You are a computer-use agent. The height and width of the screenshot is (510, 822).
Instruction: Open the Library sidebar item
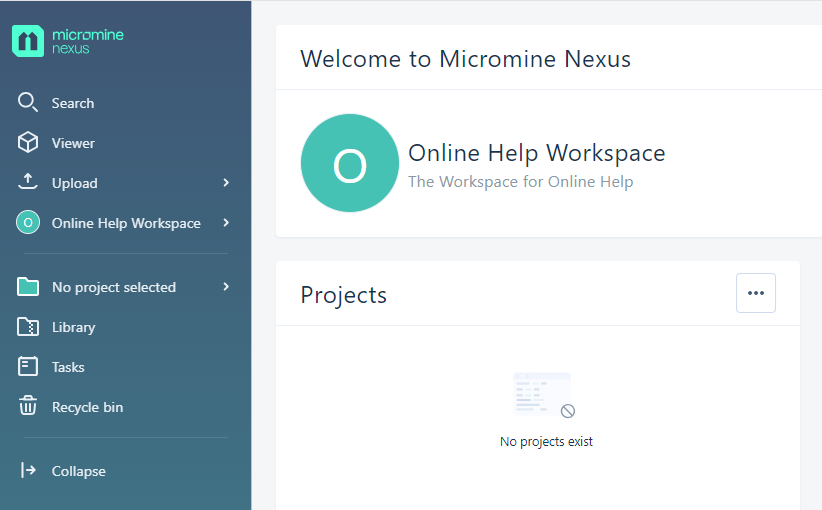pos(73,328)
